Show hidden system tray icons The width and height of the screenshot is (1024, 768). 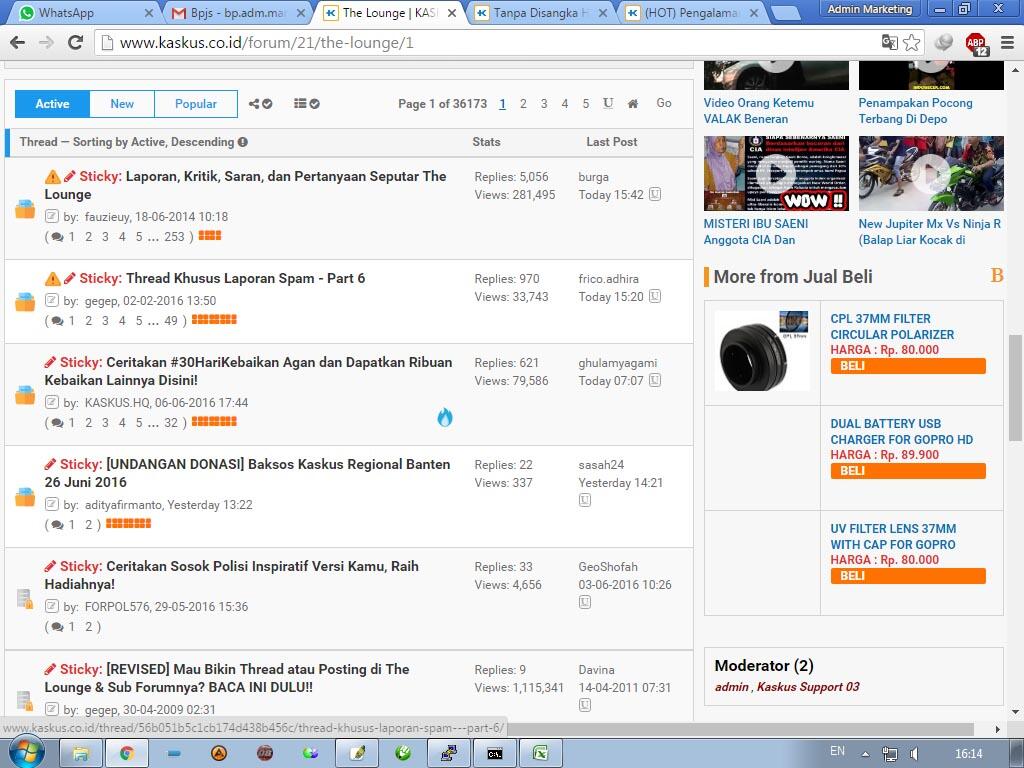(865, 754)
